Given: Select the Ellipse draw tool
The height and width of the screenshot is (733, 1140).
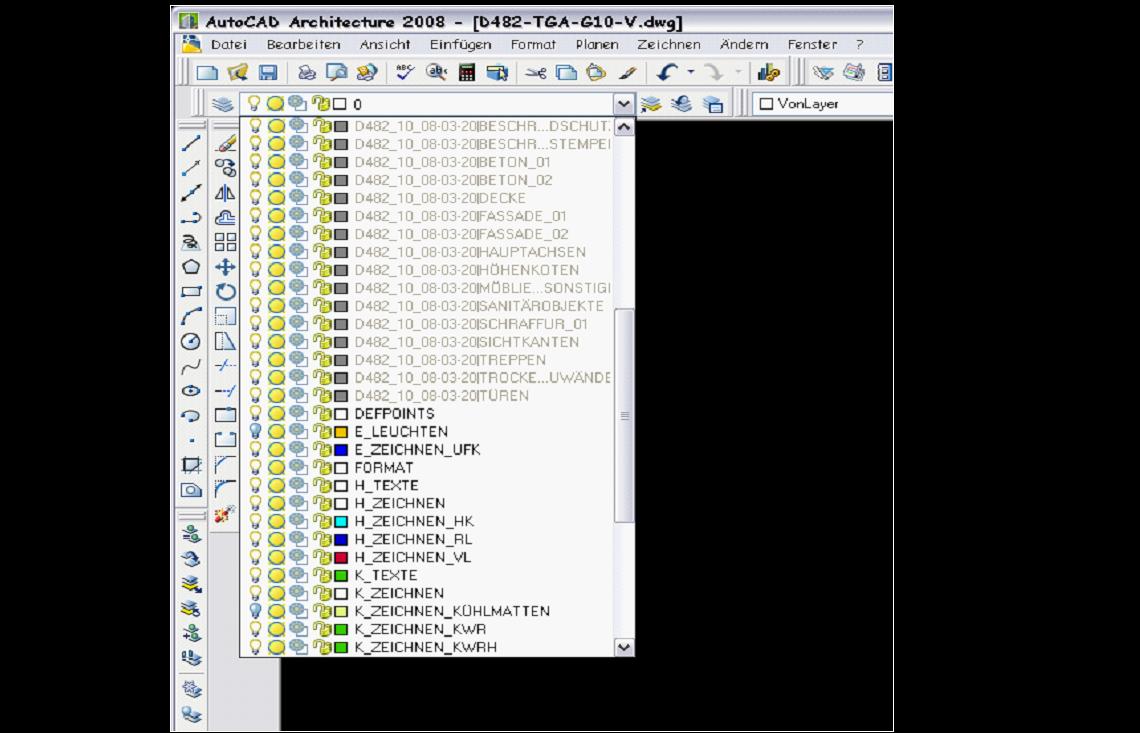Looking at the screenshot, I should point(191,390).
